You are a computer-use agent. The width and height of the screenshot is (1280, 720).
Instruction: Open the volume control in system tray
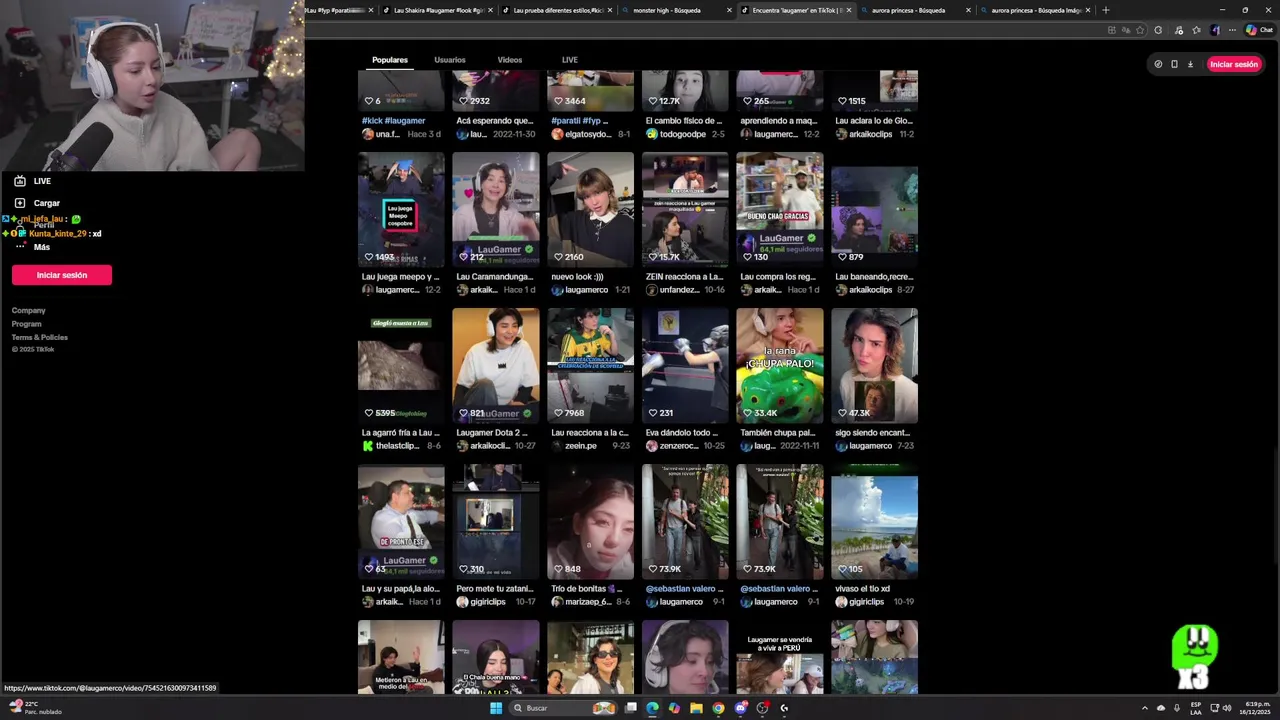tap(1226, 708)
